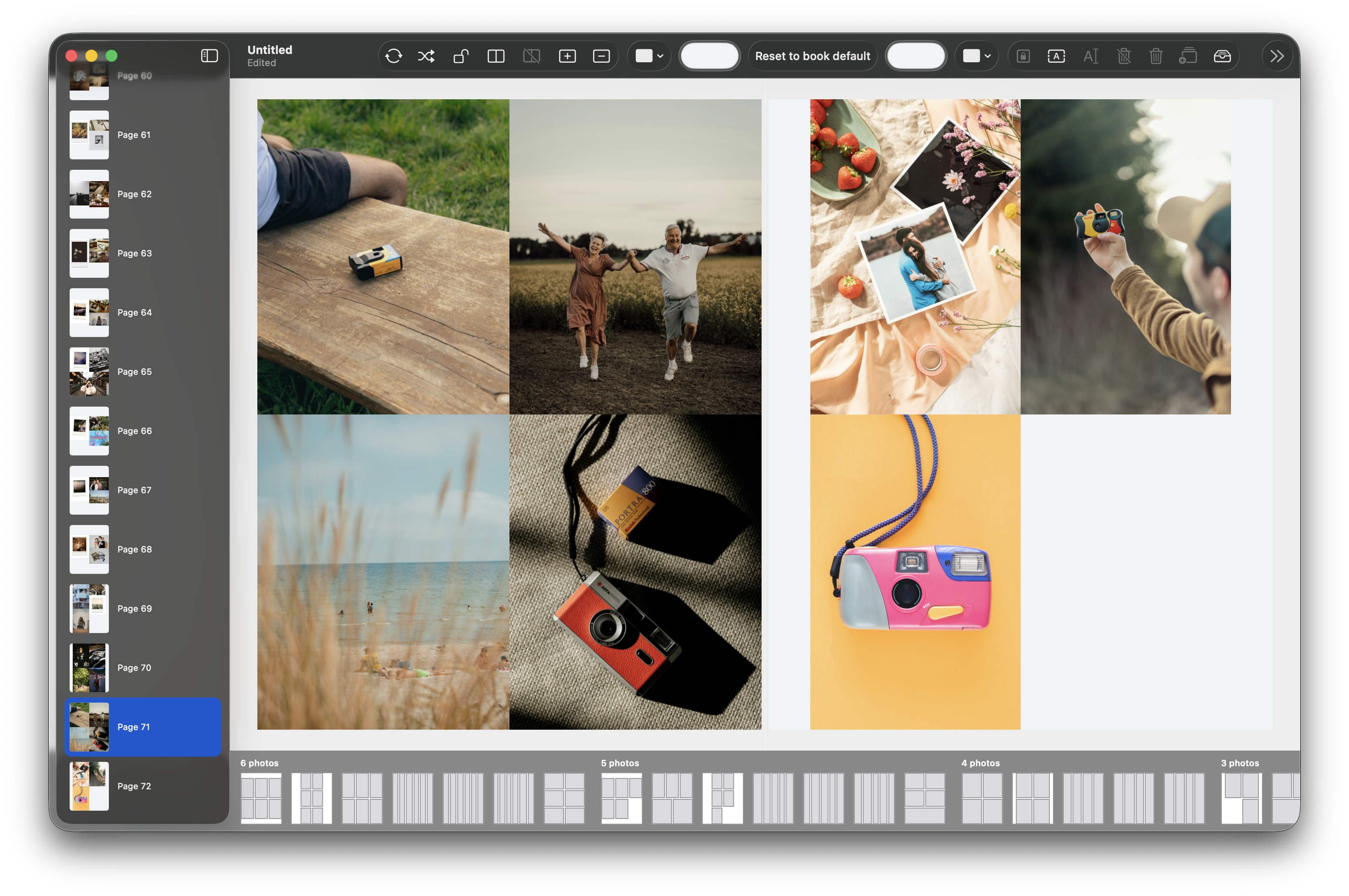The width and height of the screenshot is (1349, 896).
Task: Select the highlighted Page 71 row
Action: click(x=143, y=727)
